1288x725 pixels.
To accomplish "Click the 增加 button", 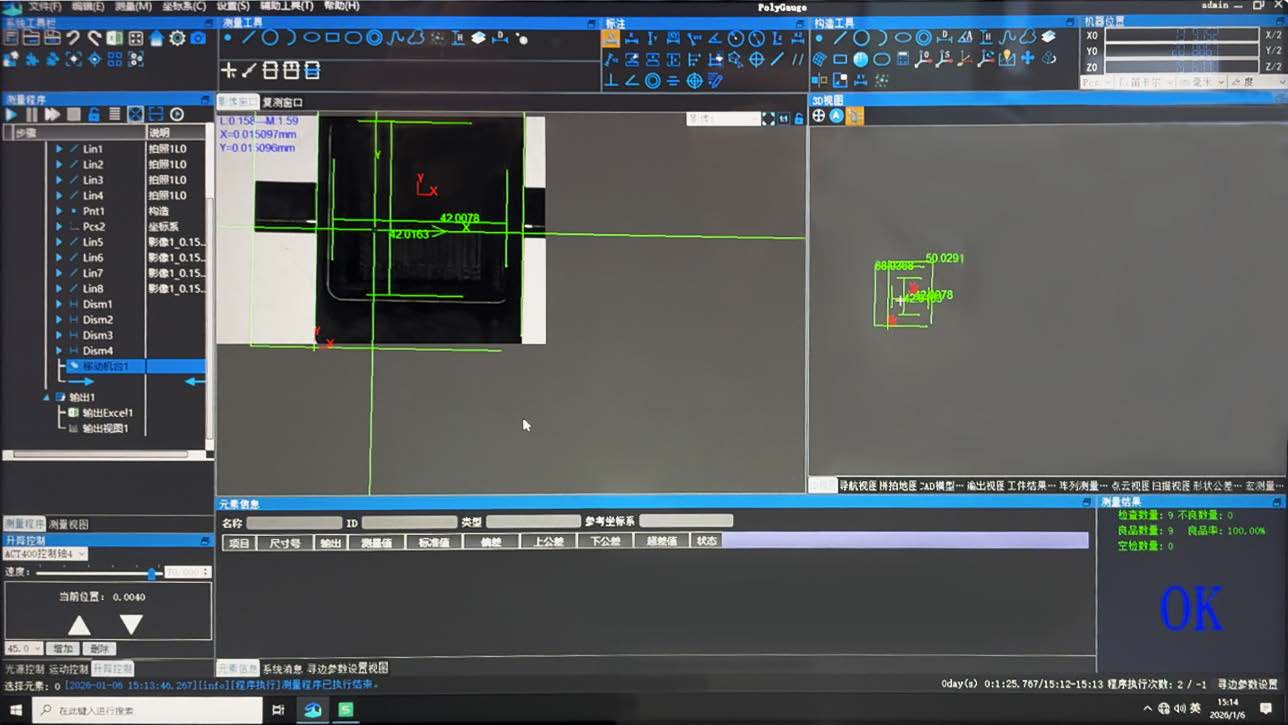I will [x=63, y=649].
